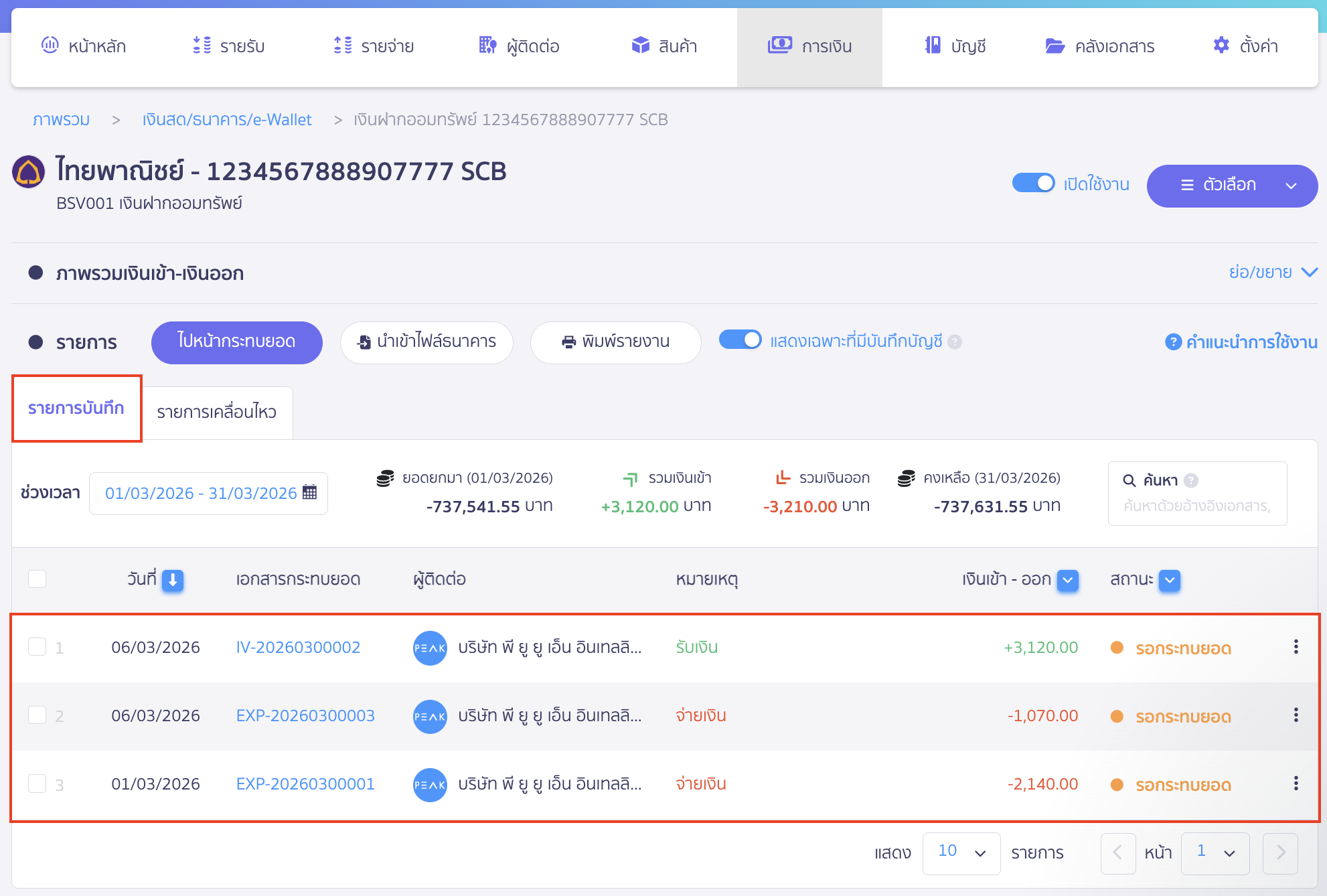This screenshot has height=896, width=1327.
Task: Click the search input field
Action: point(1196,506)
